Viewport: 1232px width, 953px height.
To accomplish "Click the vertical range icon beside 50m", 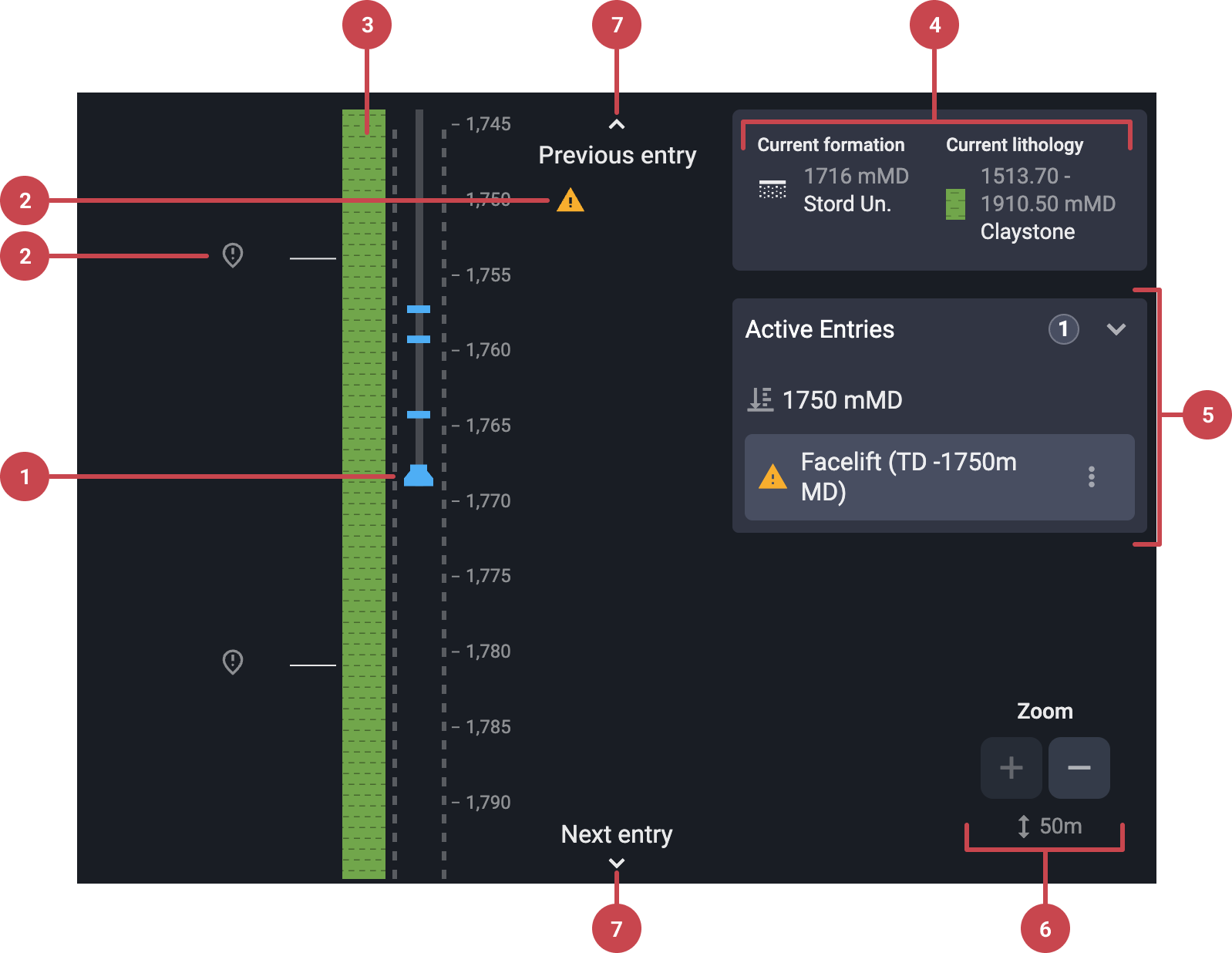I will coord(1023,827).
